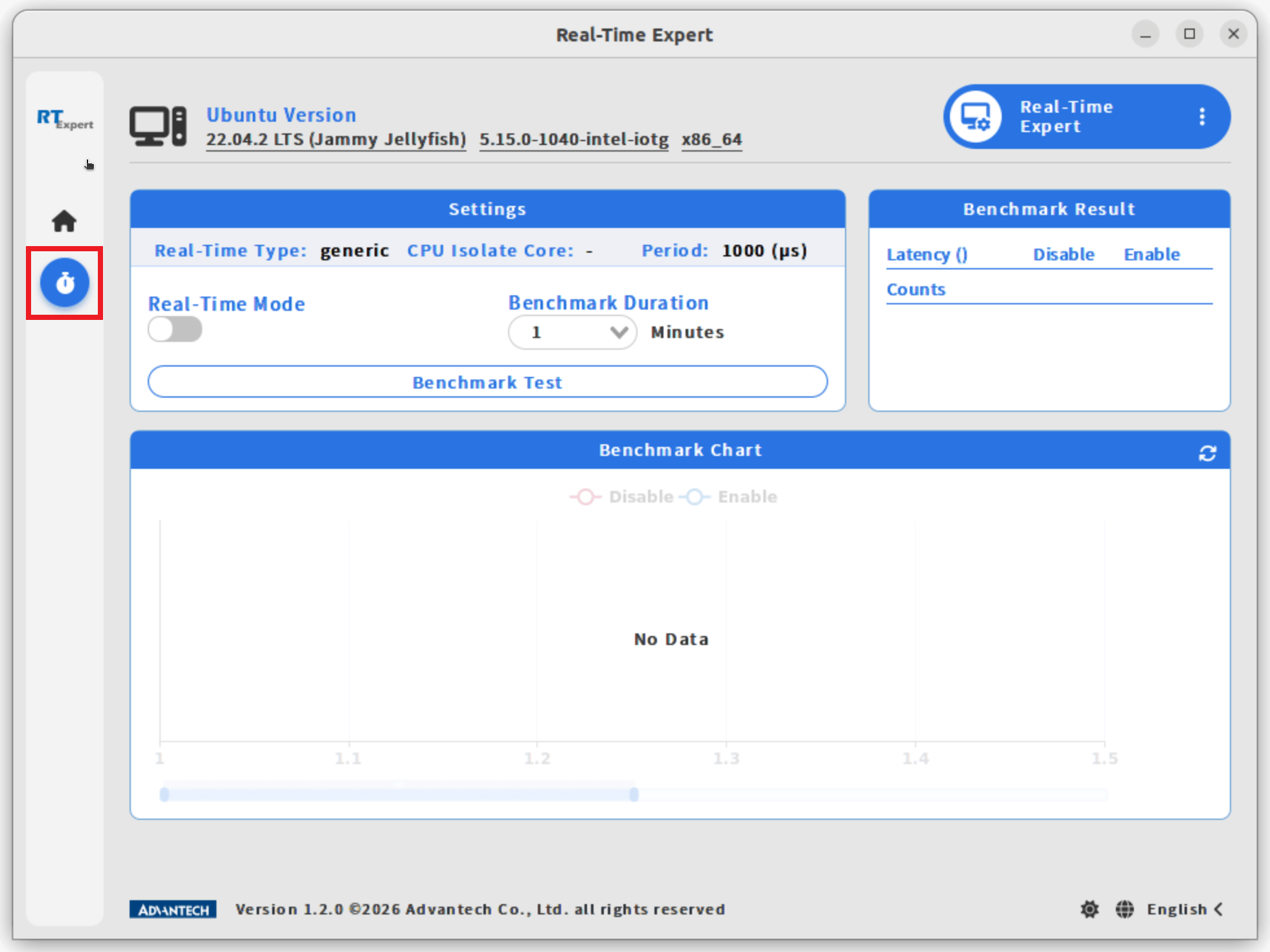The width and height of the screenshot is (1270, 952).
Task: Minimize the Real-Time Expert window
Action: pos(1146,34)
